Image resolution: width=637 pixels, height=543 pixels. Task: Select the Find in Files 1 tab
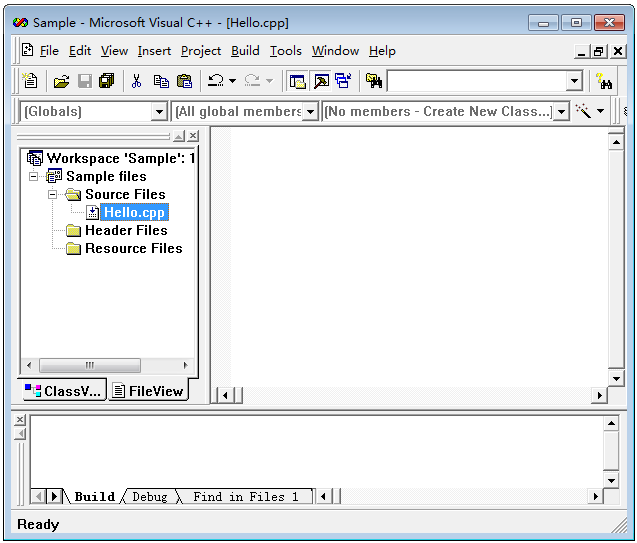coord(245,496)
